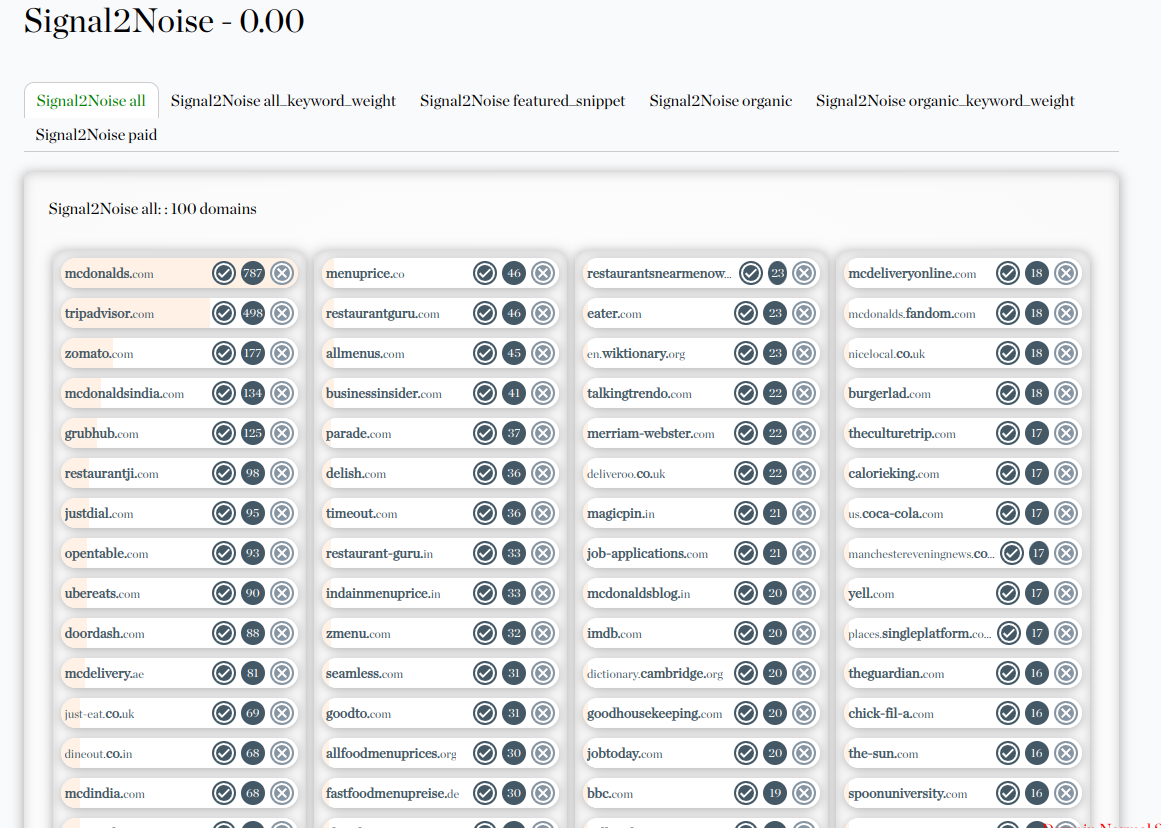Open Signal2Noise featured_snippet tab
The height and width of the screenshot is (828, 1161).
[x=523, y=101]
